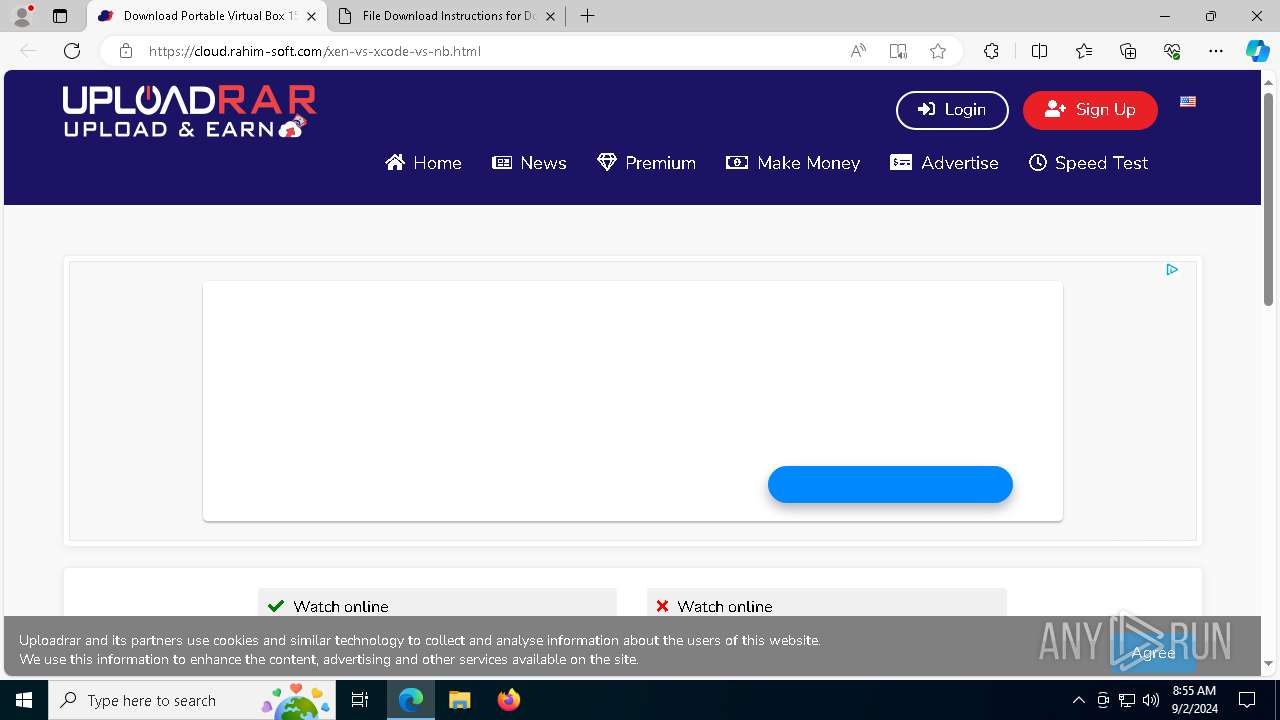Agree to the cookie notice

click(x=1153, y=653)
